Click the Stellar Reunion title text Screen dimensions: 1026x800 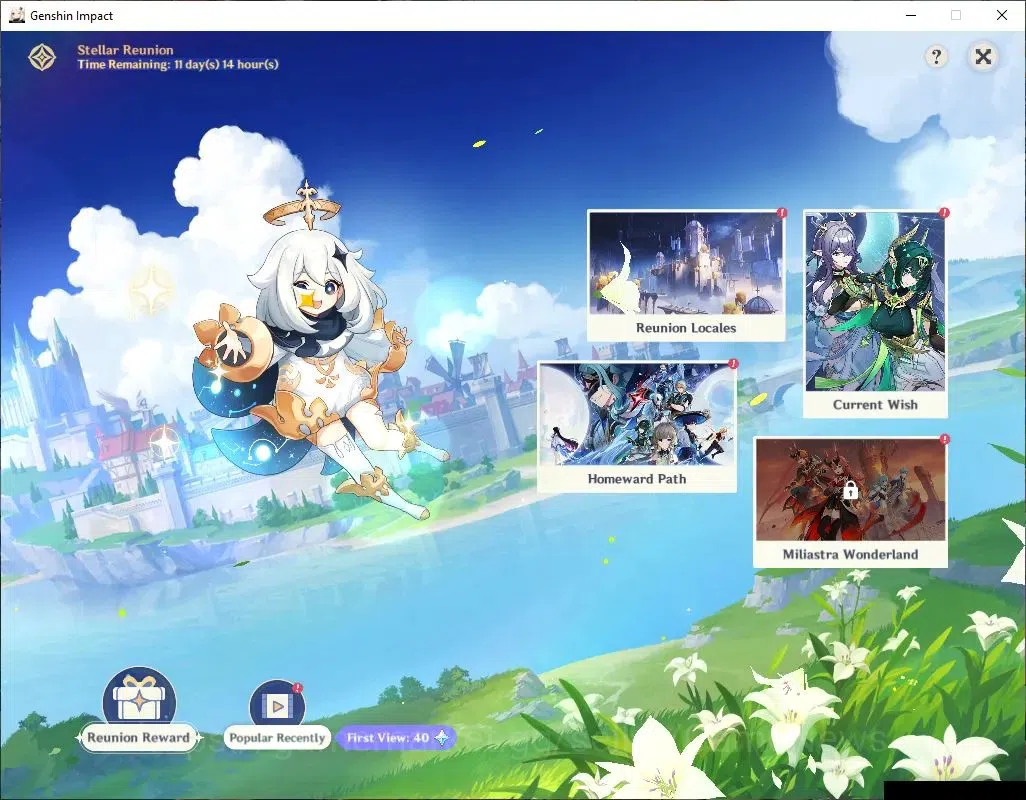click(x=125, y=50)
